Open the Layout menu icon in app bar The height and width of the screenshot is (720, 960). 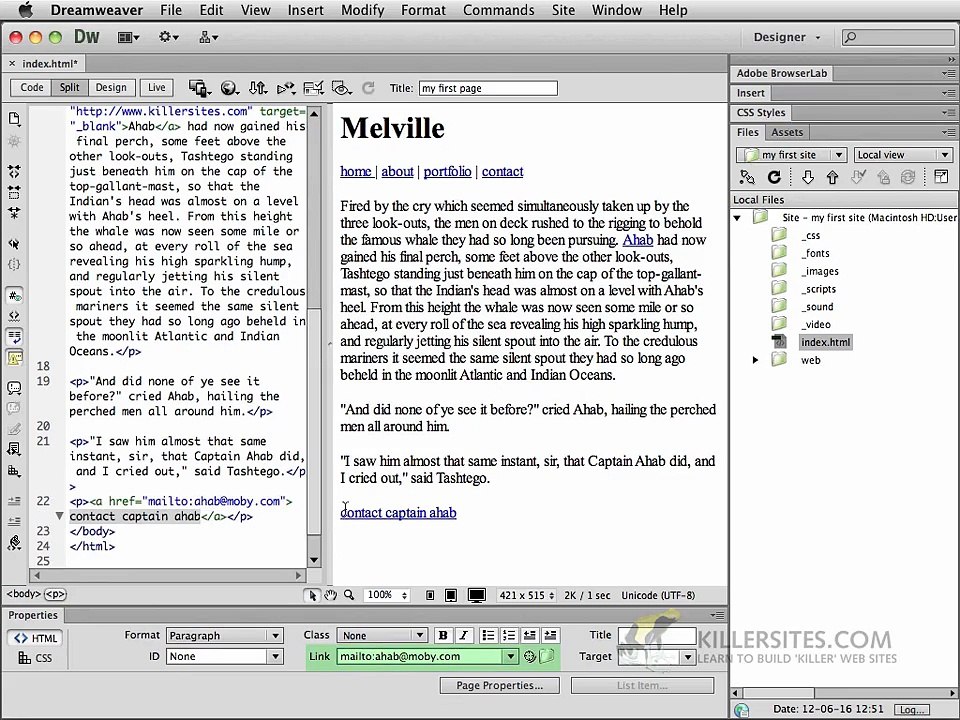[129, 37]
